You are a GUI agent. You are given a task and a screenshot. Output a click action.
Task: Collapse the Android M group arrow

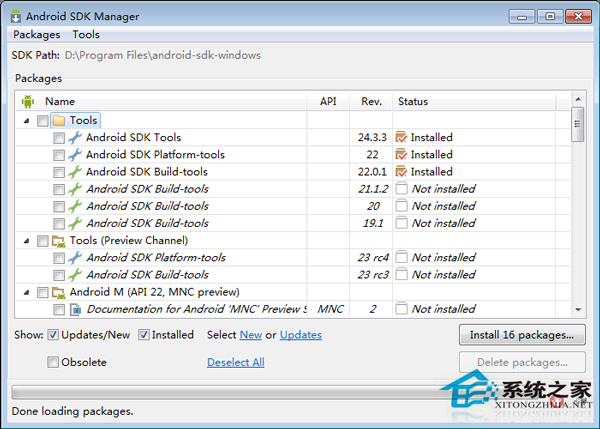pyautogui.click(x=26, y=293)
